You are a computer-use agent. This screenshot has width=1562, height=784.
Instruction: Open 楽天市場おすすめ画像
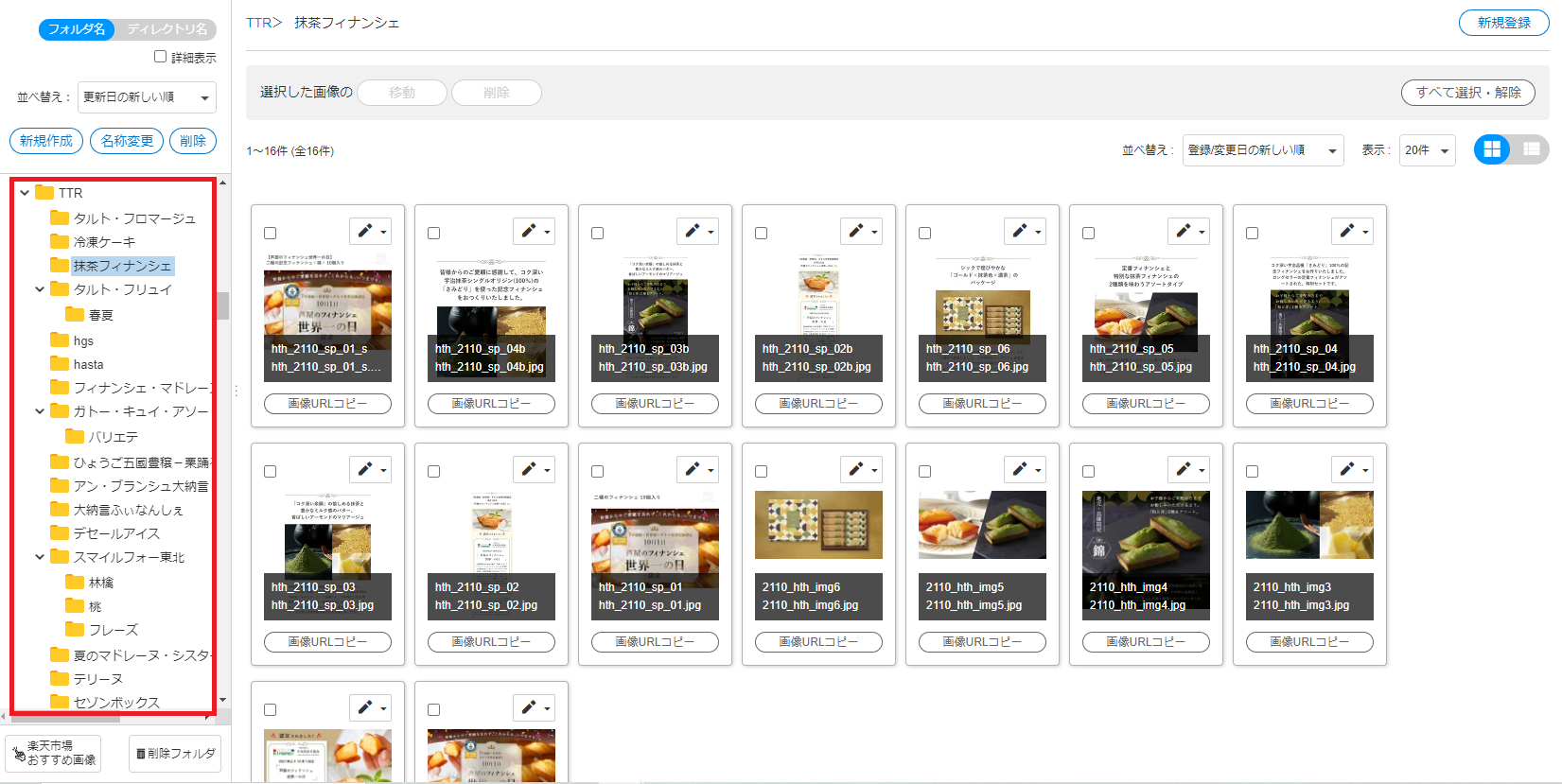point(53,754)
